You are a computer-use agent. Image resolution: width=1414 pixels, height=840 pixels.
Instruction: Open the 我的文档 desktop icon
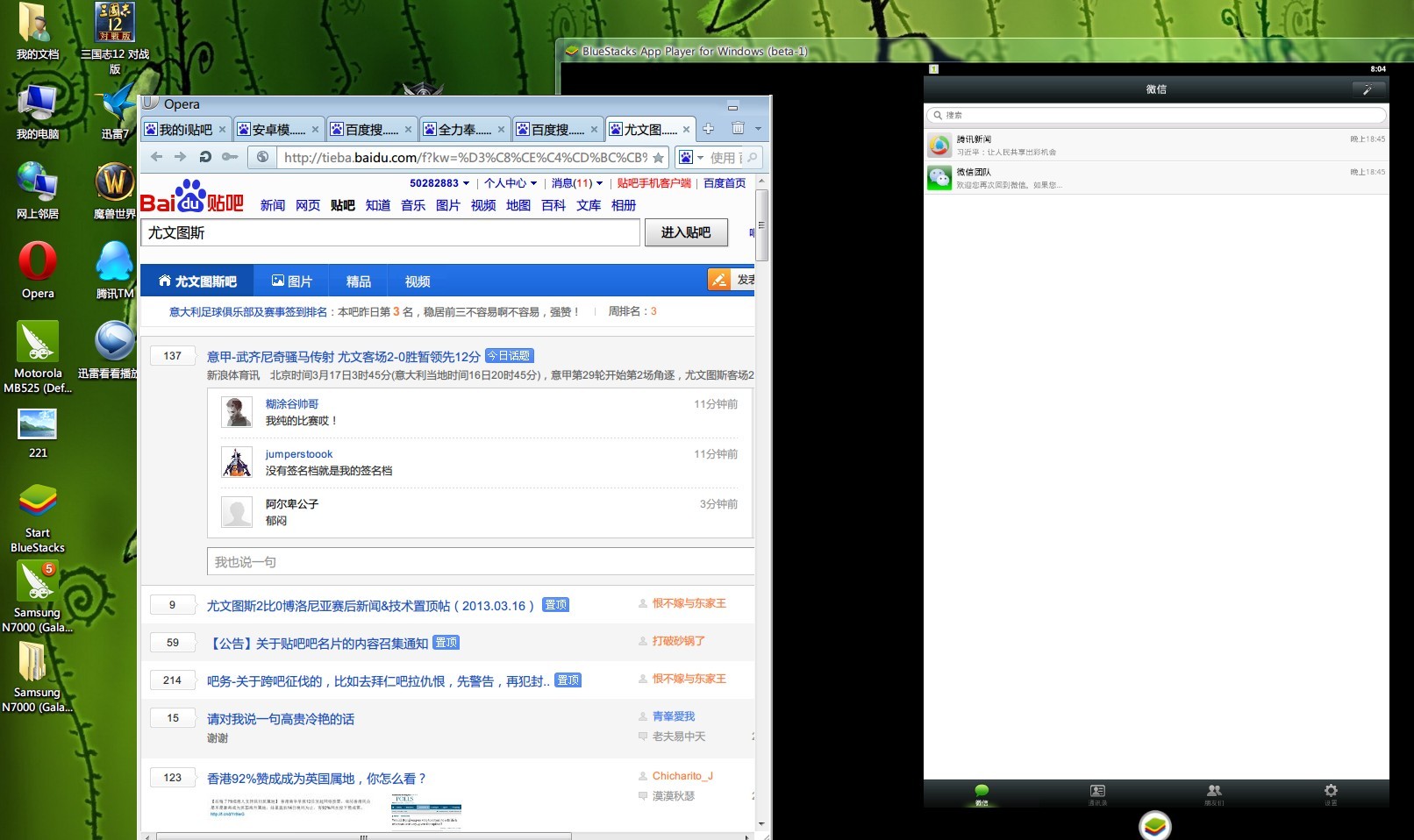click(37, 32)
